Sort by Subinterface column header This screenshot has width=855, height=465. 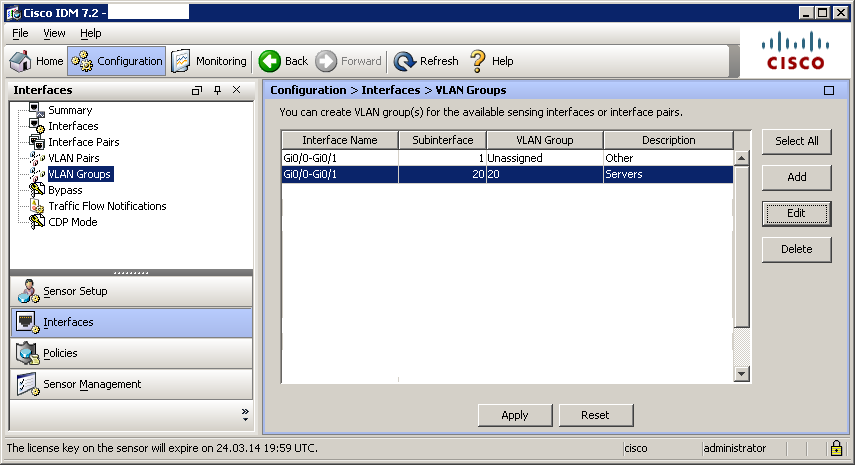pos(442,140)
